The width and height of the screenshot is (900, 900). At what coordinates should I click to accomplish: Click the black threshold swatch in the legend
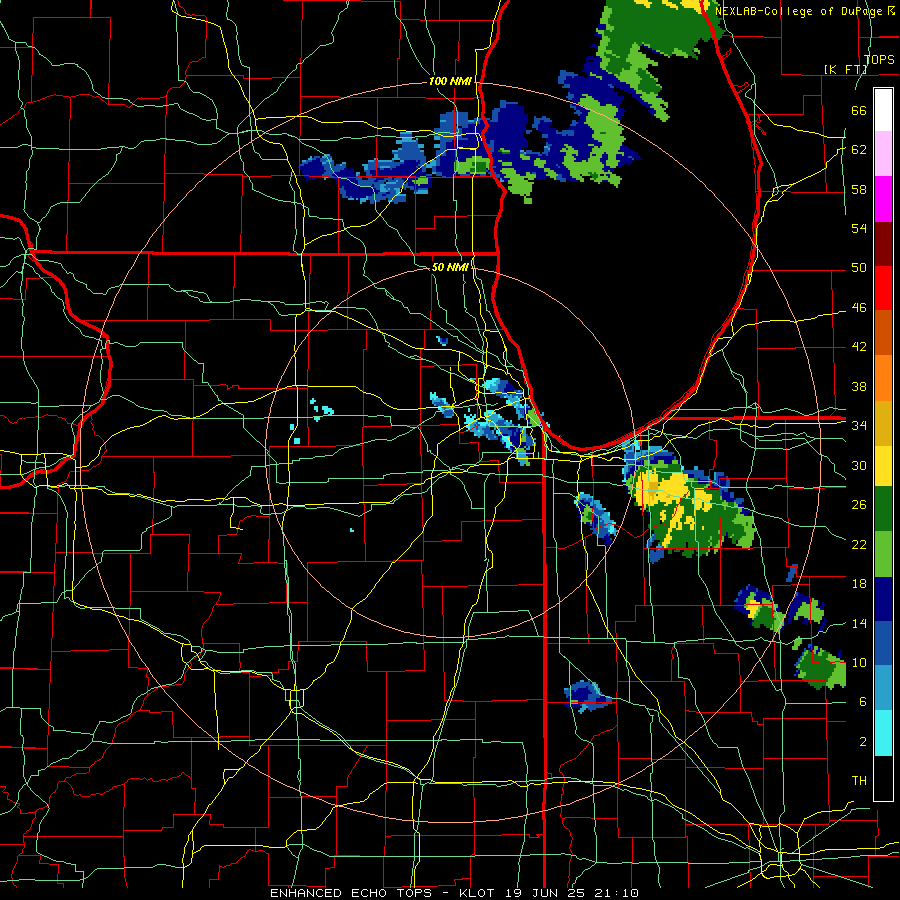click(883, 778)
